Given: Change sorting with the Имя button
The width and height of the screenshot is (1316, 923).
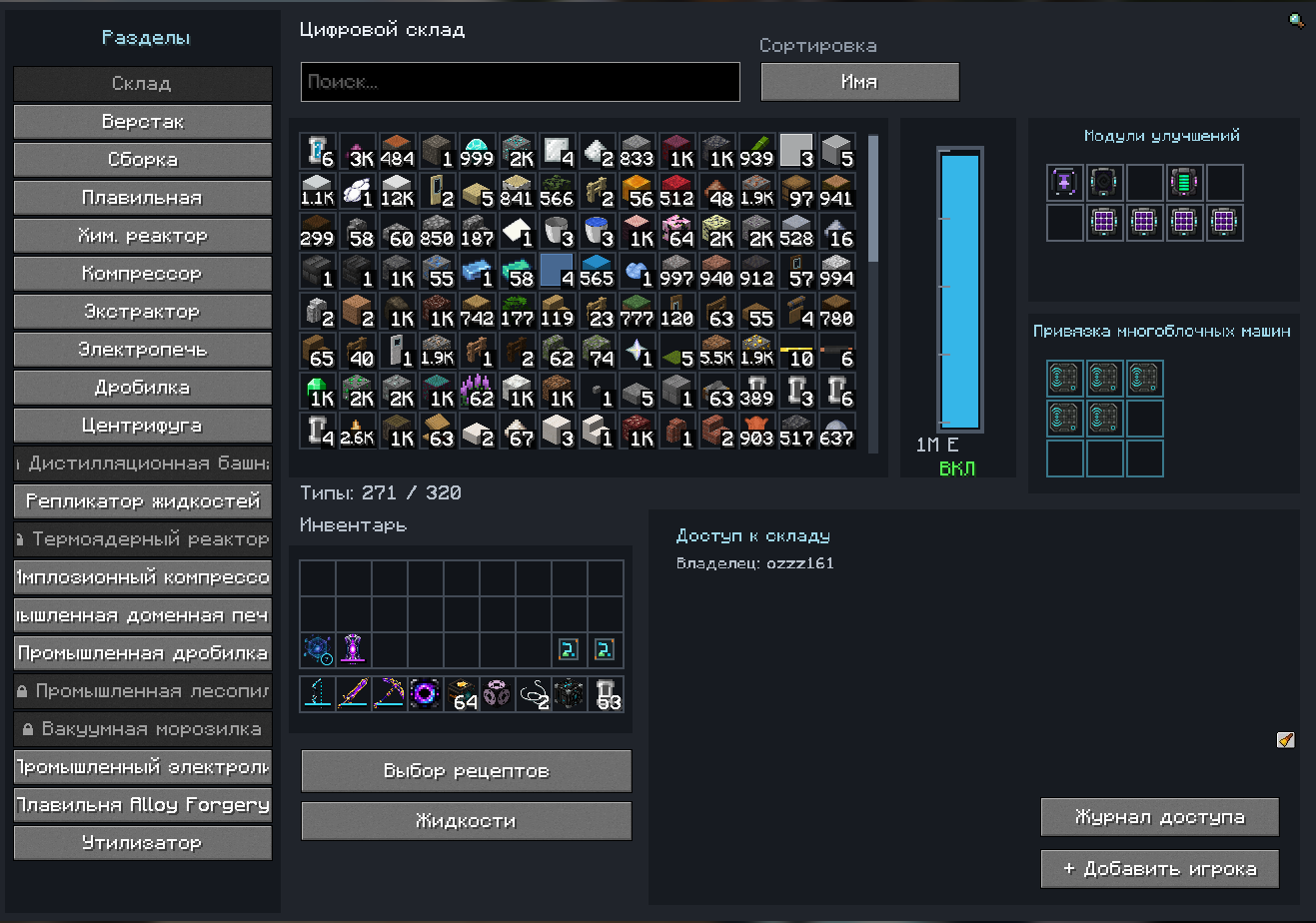Looking at the screenshot, I should [859, 82].
